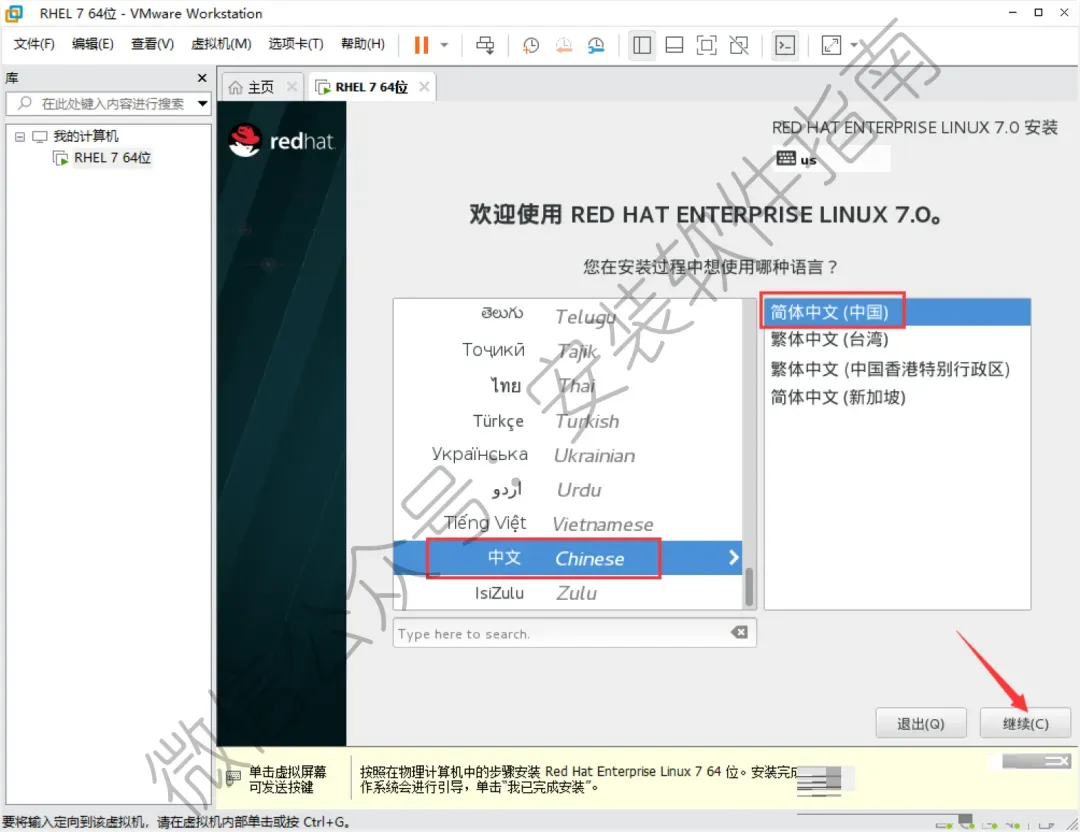Click the stretch guest display icon
Image resolution: width=1080 pixels, height=832 pixels.
tap(831, 45)
